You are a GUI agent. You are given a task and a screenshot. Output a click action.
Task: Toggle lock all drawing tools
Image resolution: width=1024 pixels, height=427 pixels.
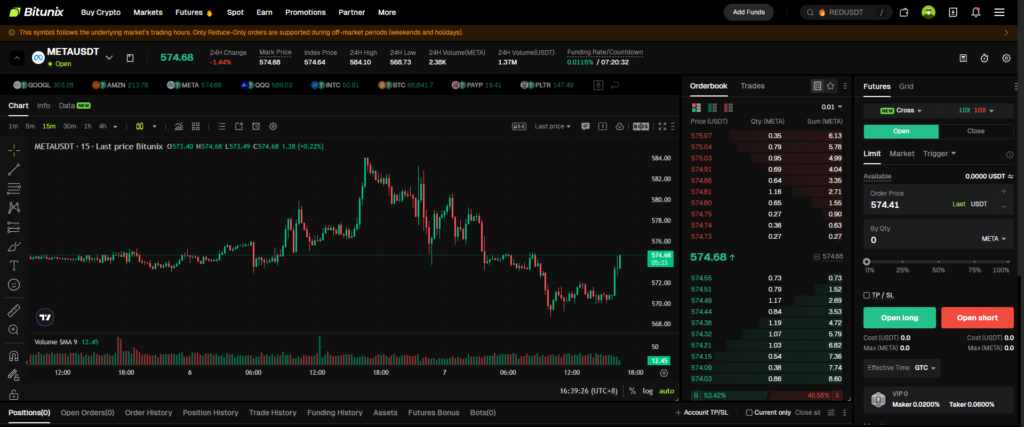14,394
